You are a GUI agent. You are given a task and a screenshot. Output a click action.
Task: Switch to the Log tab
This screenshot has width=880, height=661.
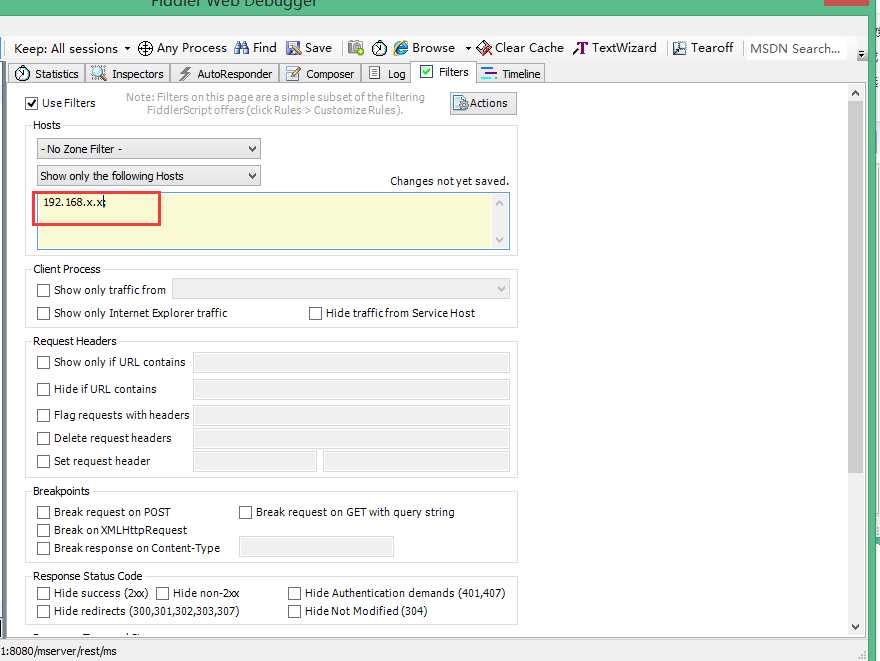pos(387,74)
